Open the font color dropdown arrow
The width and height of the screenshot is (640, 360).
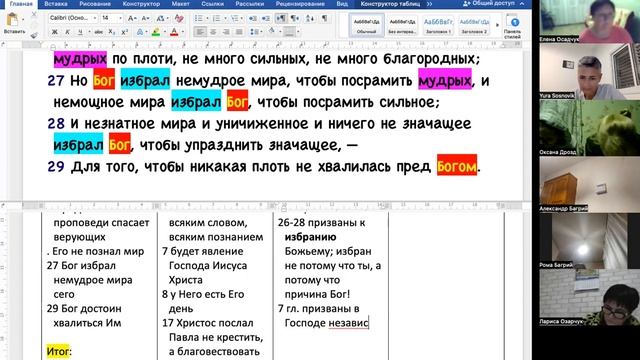coord(182,32)
